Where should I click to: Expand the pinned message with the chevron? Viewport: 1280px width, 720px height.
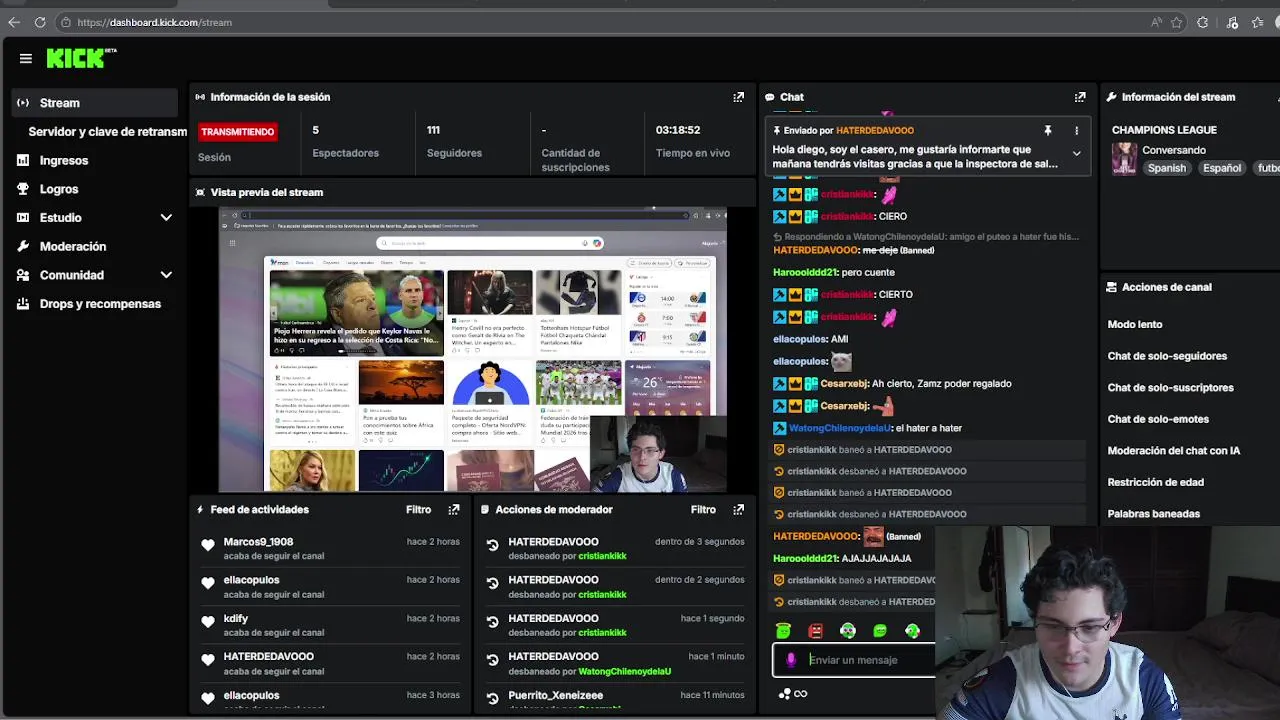coord(1076,154)
